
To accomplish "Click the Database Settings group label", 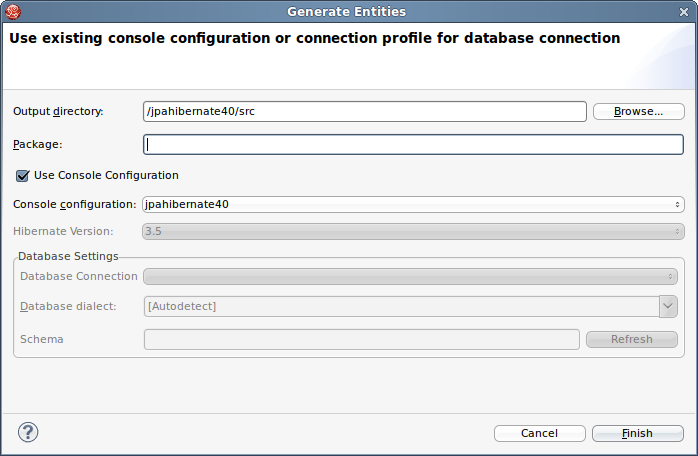I will click(x=68, y=256).
